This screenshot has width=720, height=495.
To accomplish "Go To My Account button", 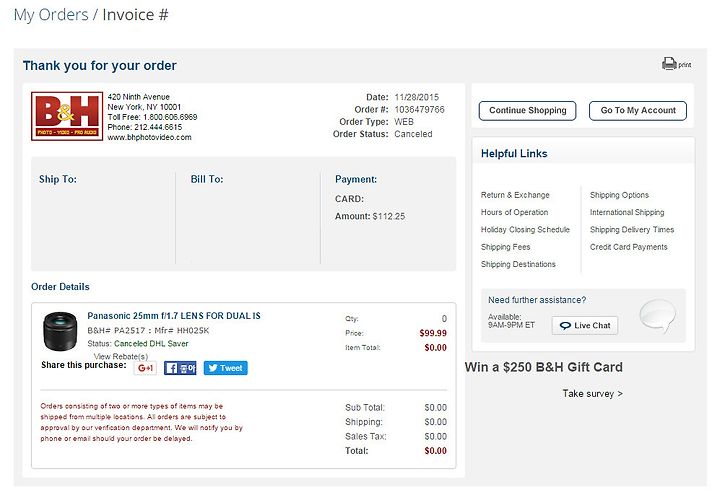I will click(x=638, y=111).
